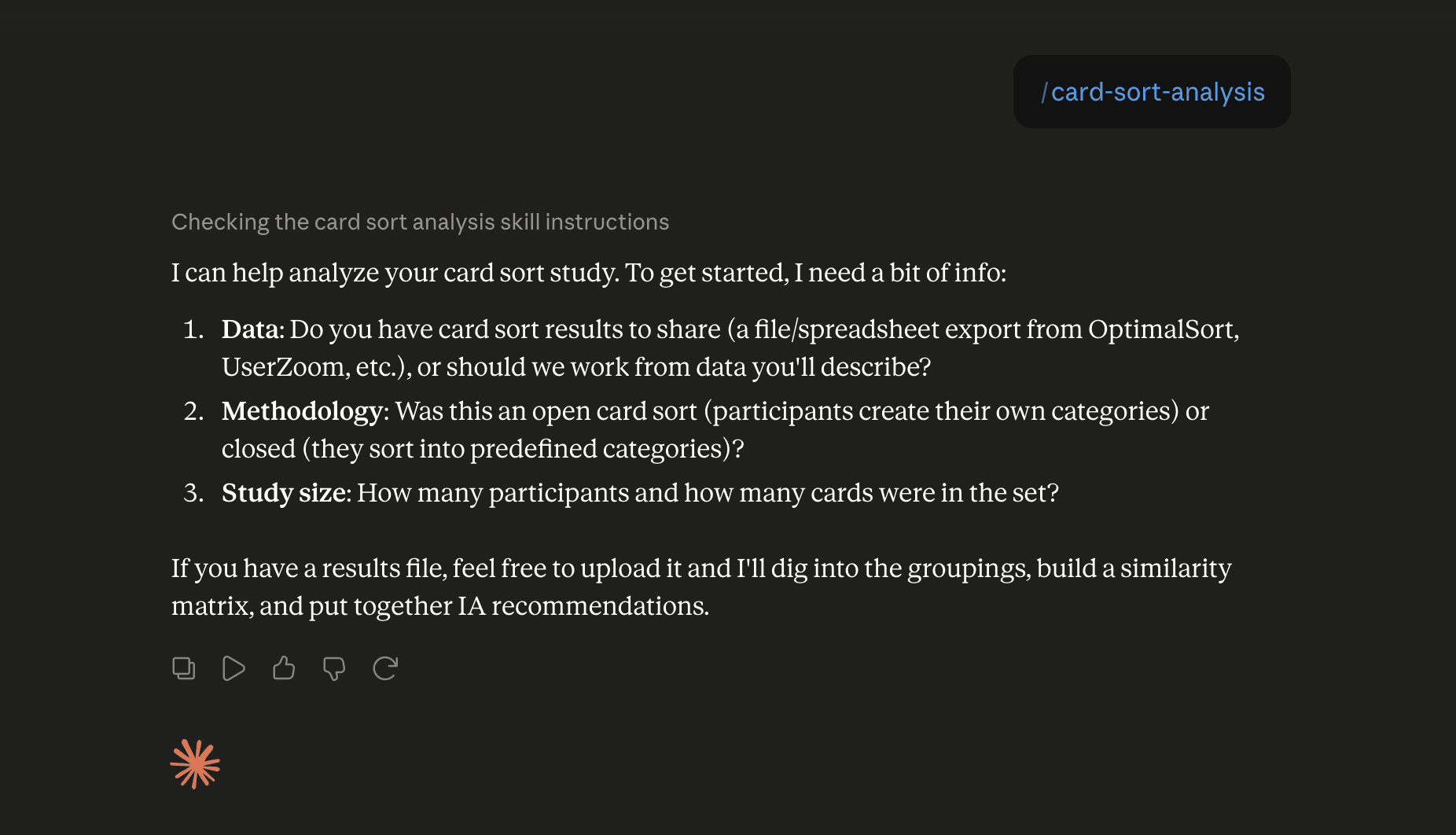1456x835 pixels.
Task: Click the intro sentence about card sort study
Action: (x=589, y=272)
